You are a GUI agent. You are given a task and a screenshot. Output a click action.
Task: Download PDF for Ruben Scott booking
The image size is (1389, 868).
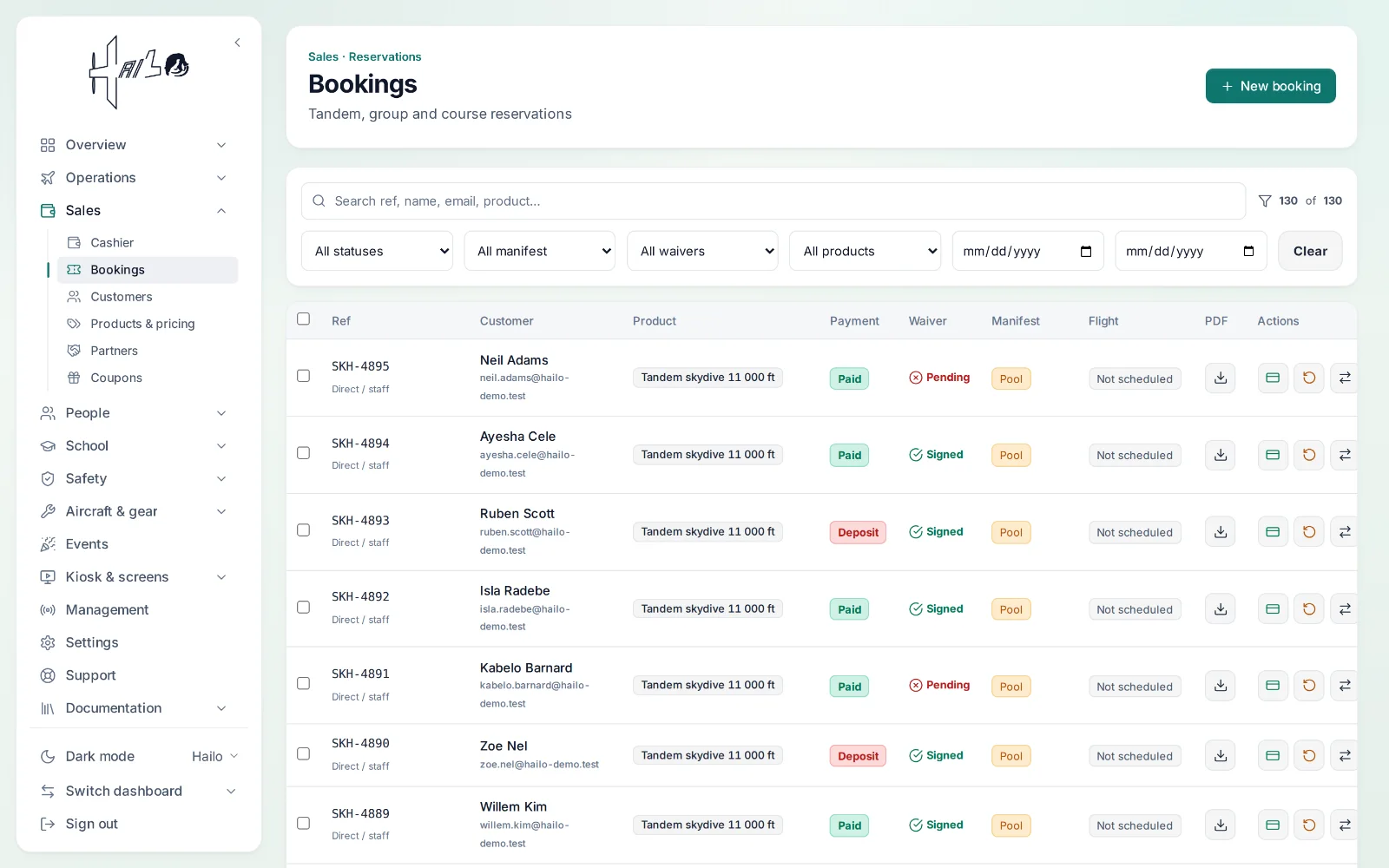(x=1220, y=532)
